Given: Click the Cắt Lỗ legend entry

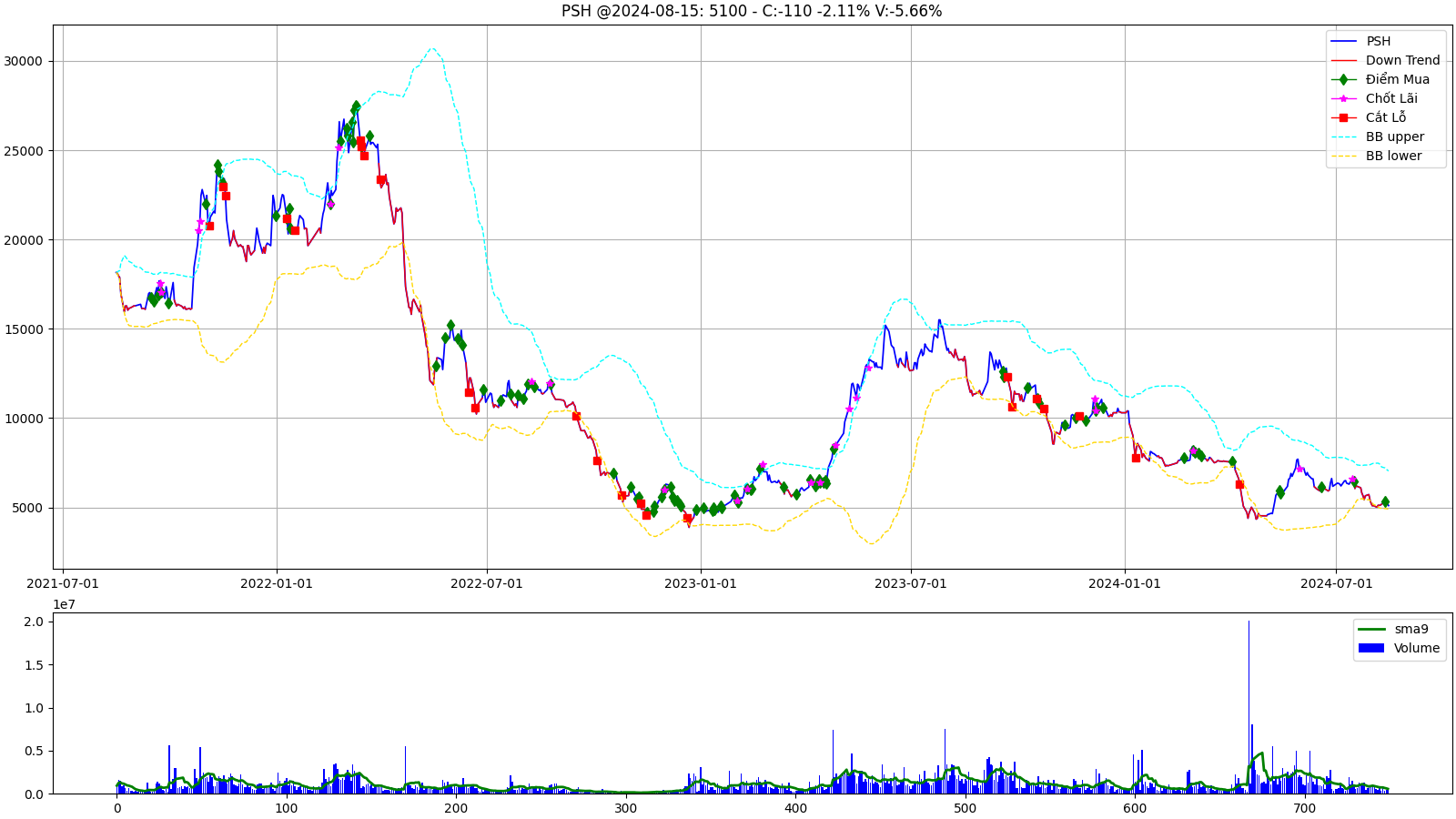Looking at the screenshot, I should 1385,117.
